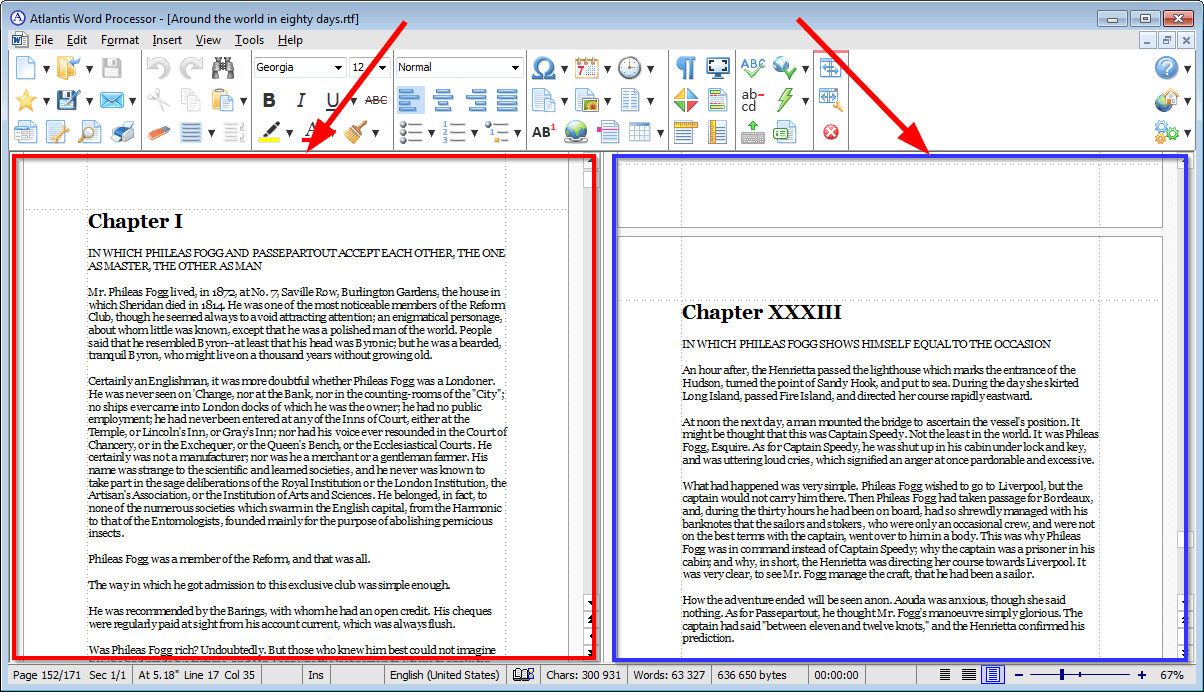Screen dimensions: 1204x692
Task: Insert a special character (Omega icon)
Action: (545, 67)
